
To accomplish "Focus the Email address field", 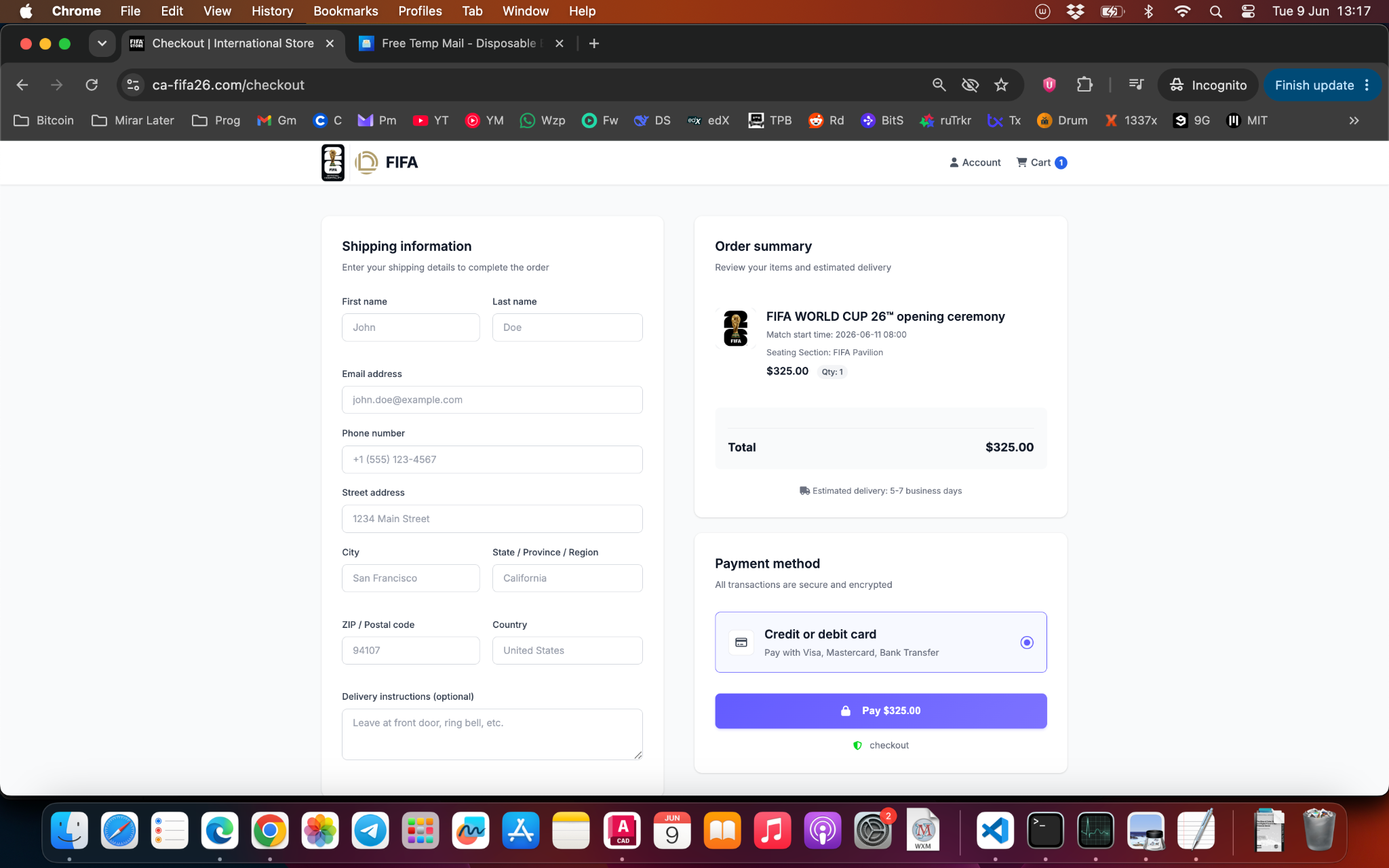I will [492, 400].
